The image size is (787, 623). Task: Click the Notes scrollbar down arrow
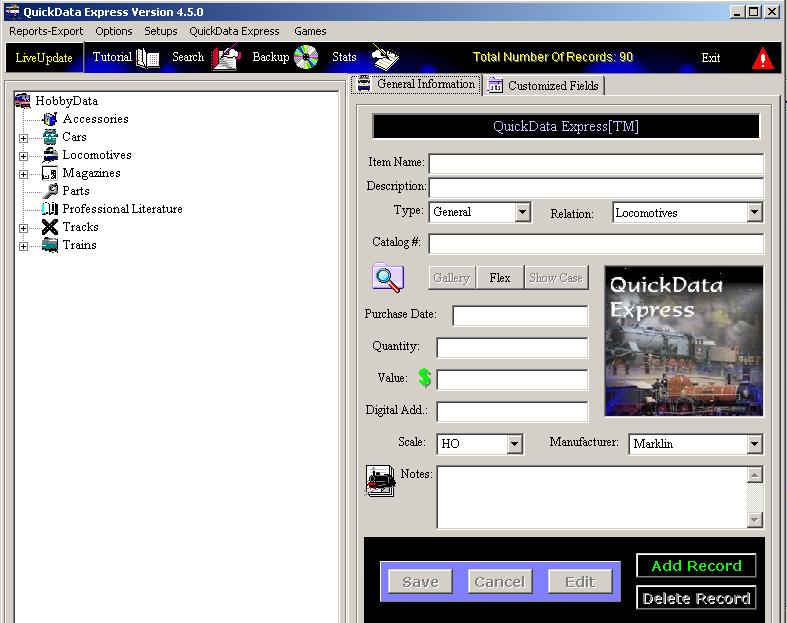[755, 519]
